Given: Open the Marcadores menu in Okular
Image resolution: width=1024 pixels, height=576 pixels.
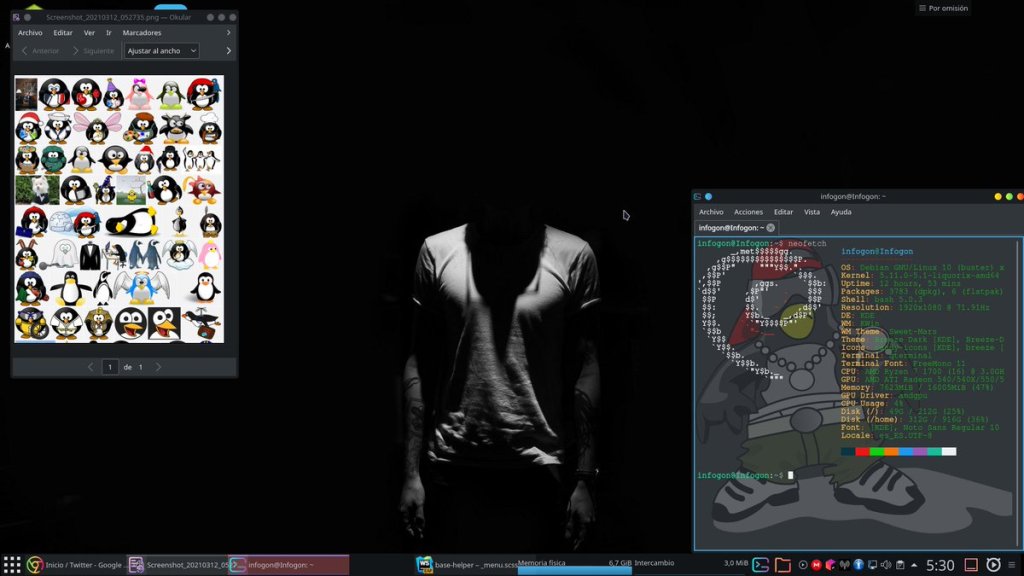Looking at the screenshot, I should pos(141,33).
